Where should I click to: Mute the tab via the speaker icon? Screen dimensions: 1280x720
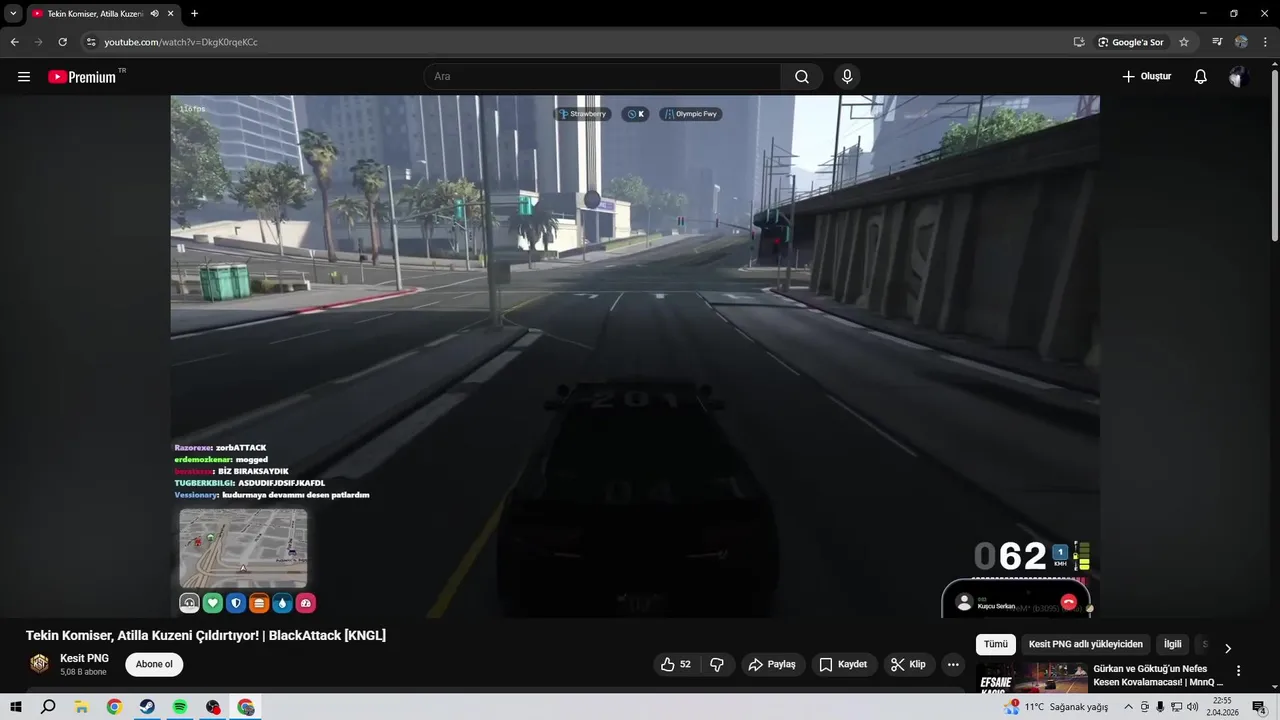tap(154, 13)
